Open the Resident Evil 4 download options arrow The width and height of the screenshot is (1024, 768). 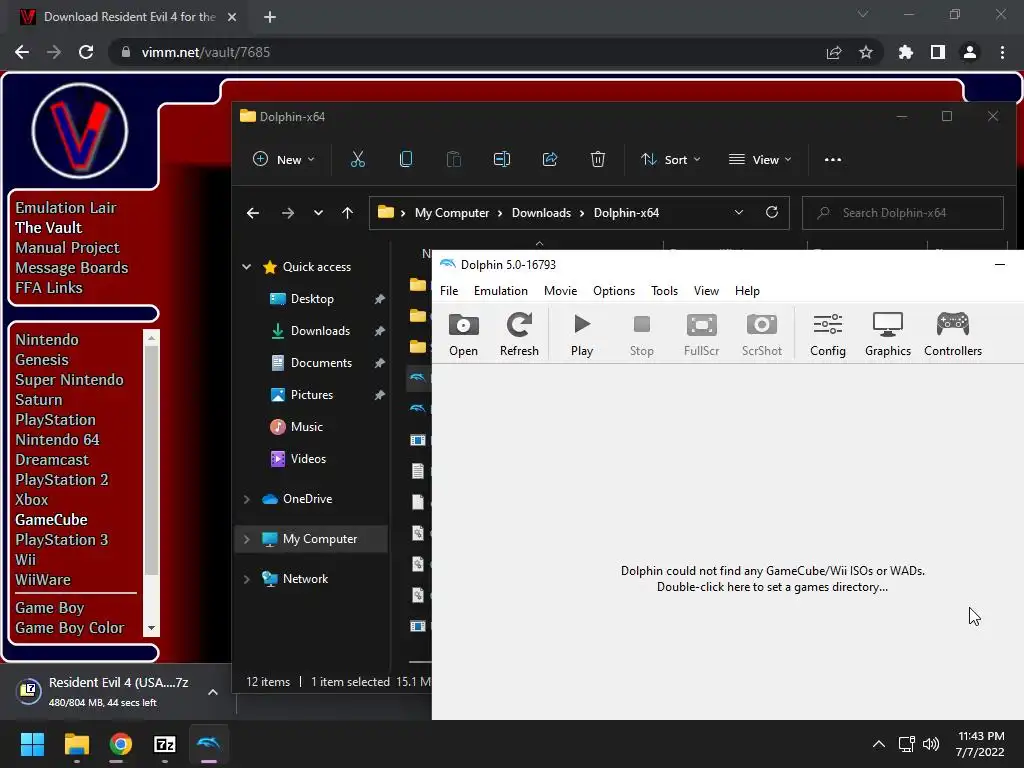point(212,692)
